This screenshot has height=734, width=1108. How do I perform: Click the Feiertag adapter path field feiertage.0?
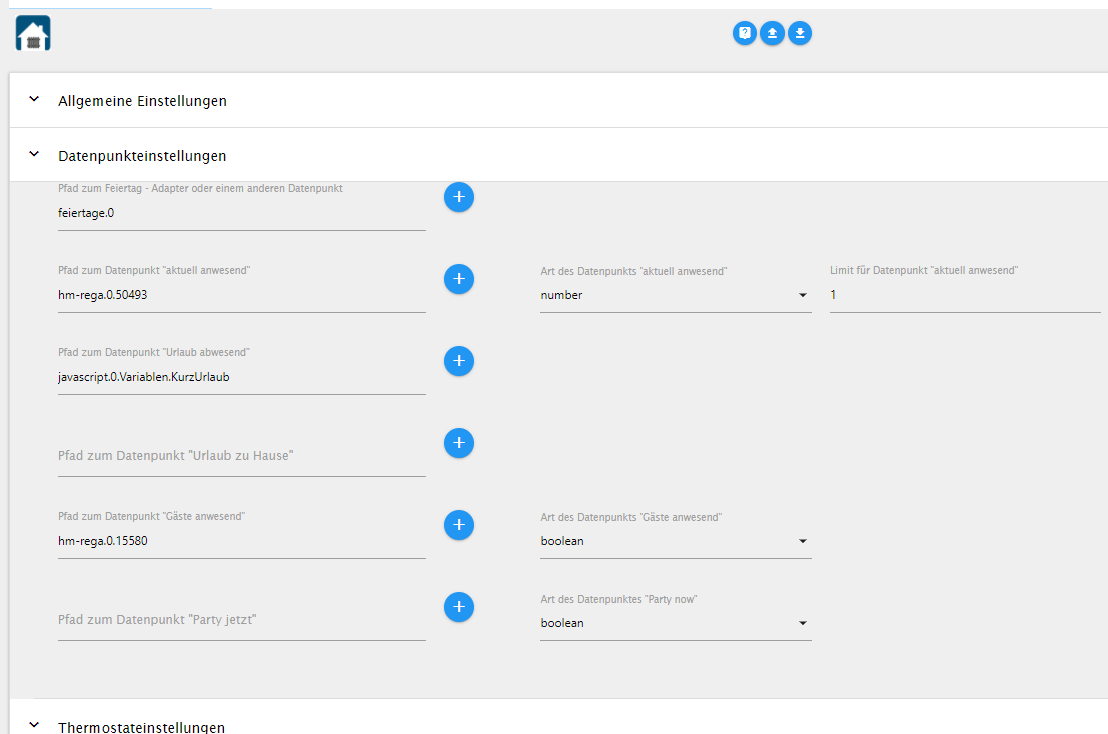pyautogui.click(x=242, y=213)
